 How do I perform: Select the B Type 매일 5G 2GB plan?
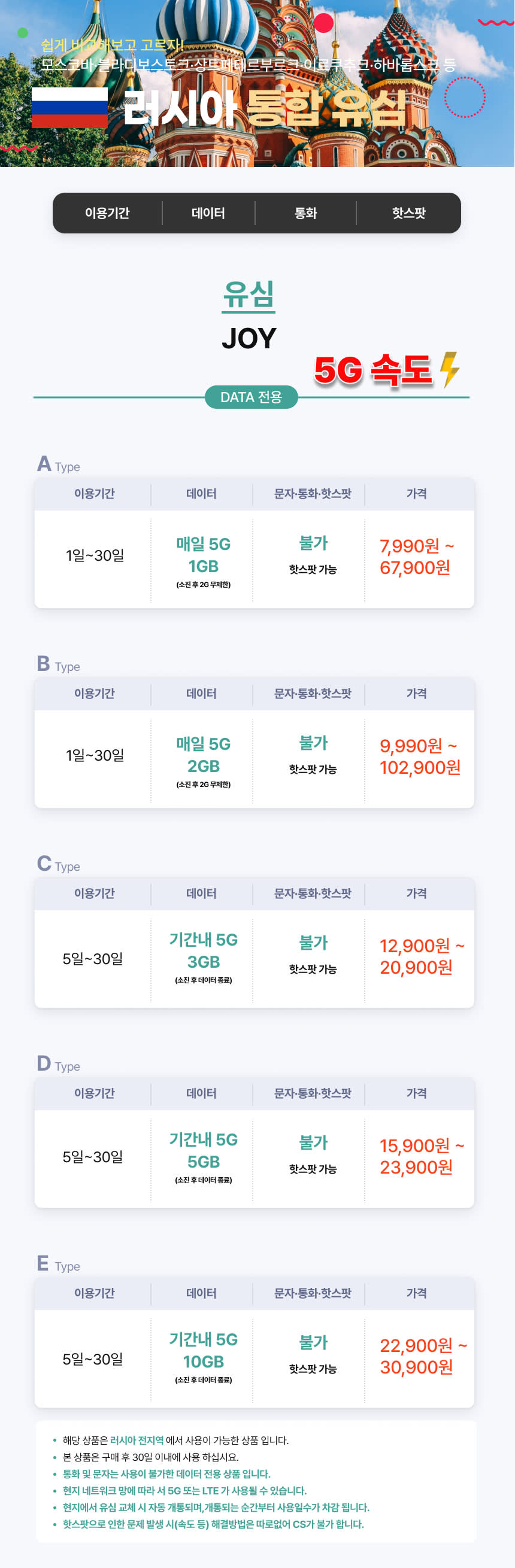click(x=204, y=755)
